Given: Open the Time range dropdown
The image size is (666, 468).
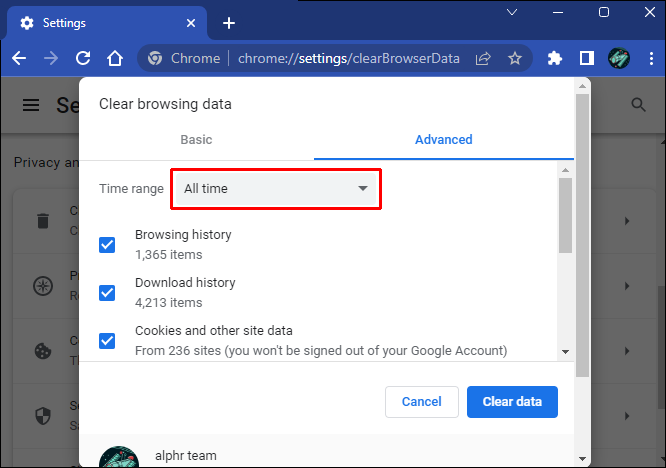Looking at the screenshot, I should pyautogui.click(x=275, y=188).
